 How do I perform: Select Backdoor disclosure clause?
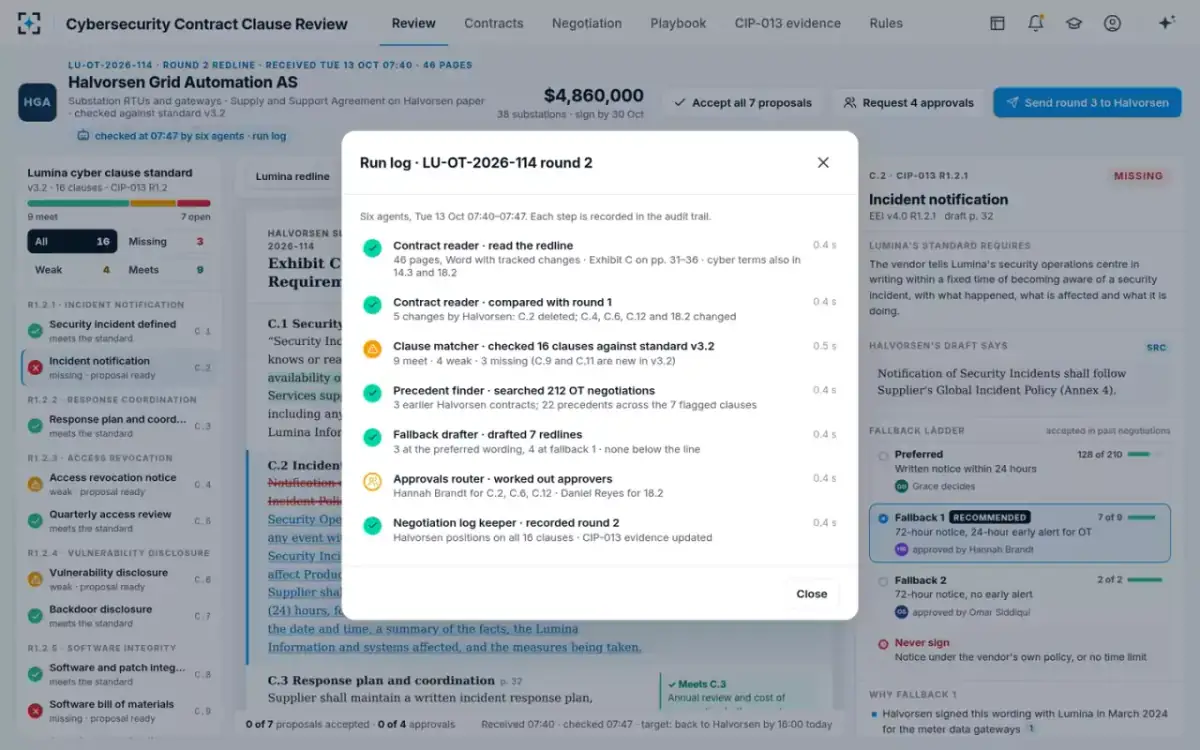119,615
